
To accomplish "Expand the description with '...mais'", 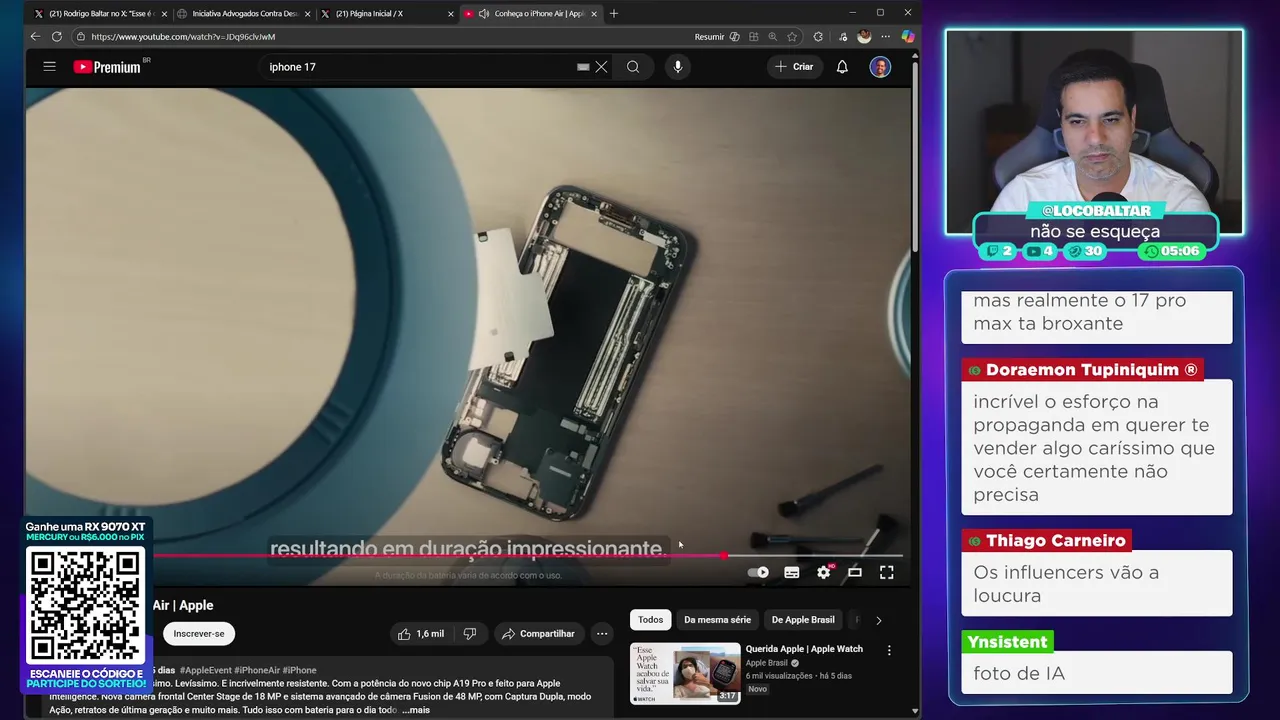I will [416, 710].
